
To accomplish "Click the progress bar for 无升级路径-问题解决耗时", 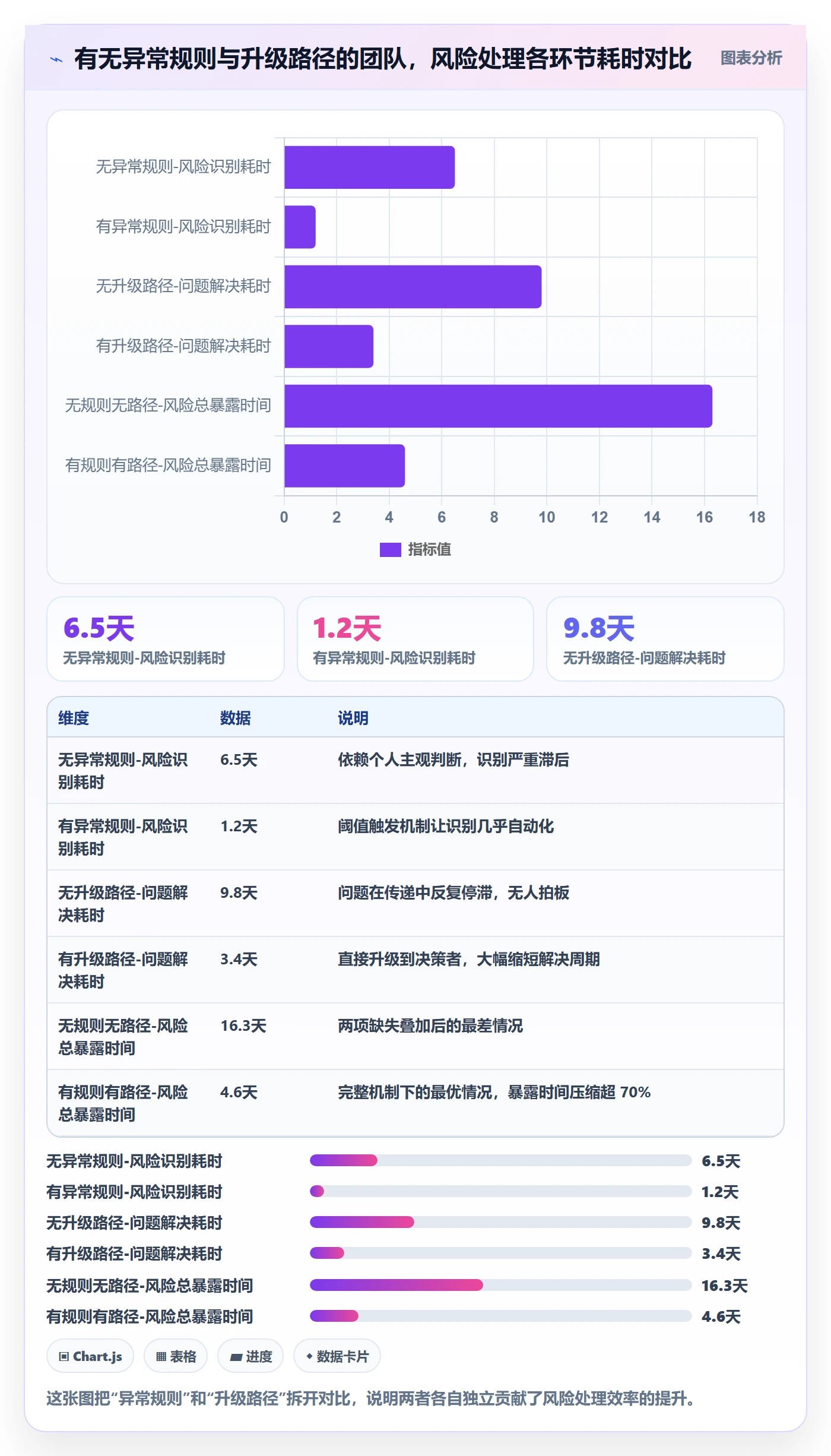I will (x=501, y=1222).
